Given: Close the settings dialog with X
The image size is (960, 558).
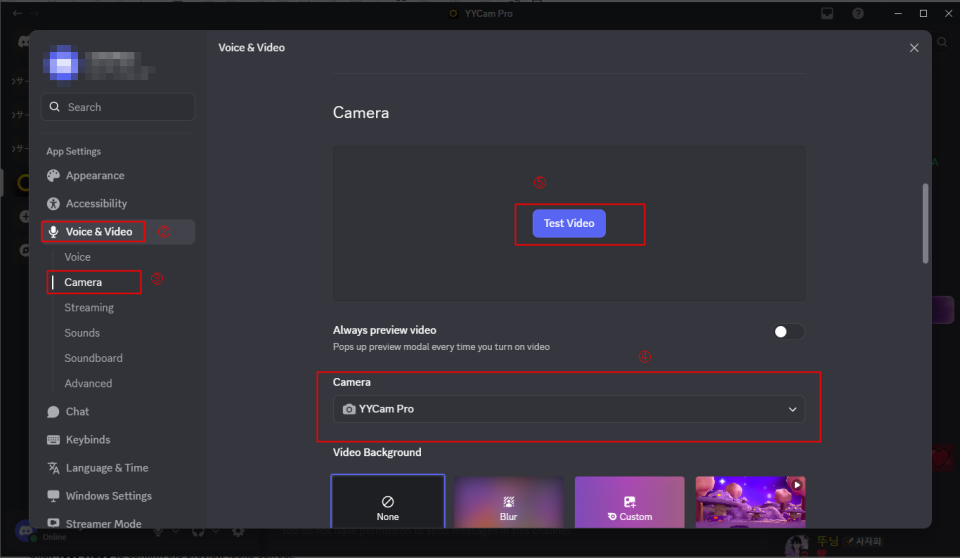Looking at the screenshot, I should [x=914, y=48].
